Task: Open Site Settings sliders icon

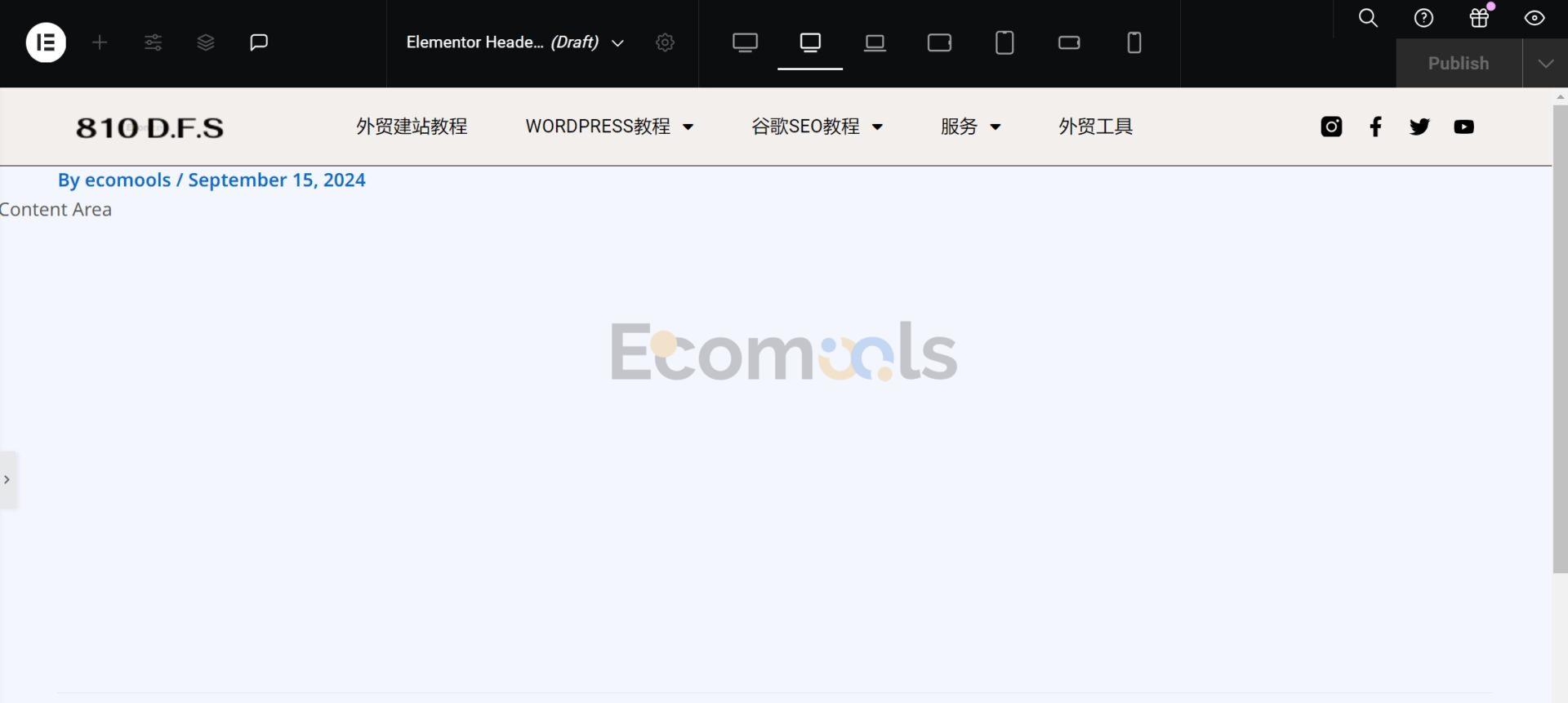Action: [153, 42]
